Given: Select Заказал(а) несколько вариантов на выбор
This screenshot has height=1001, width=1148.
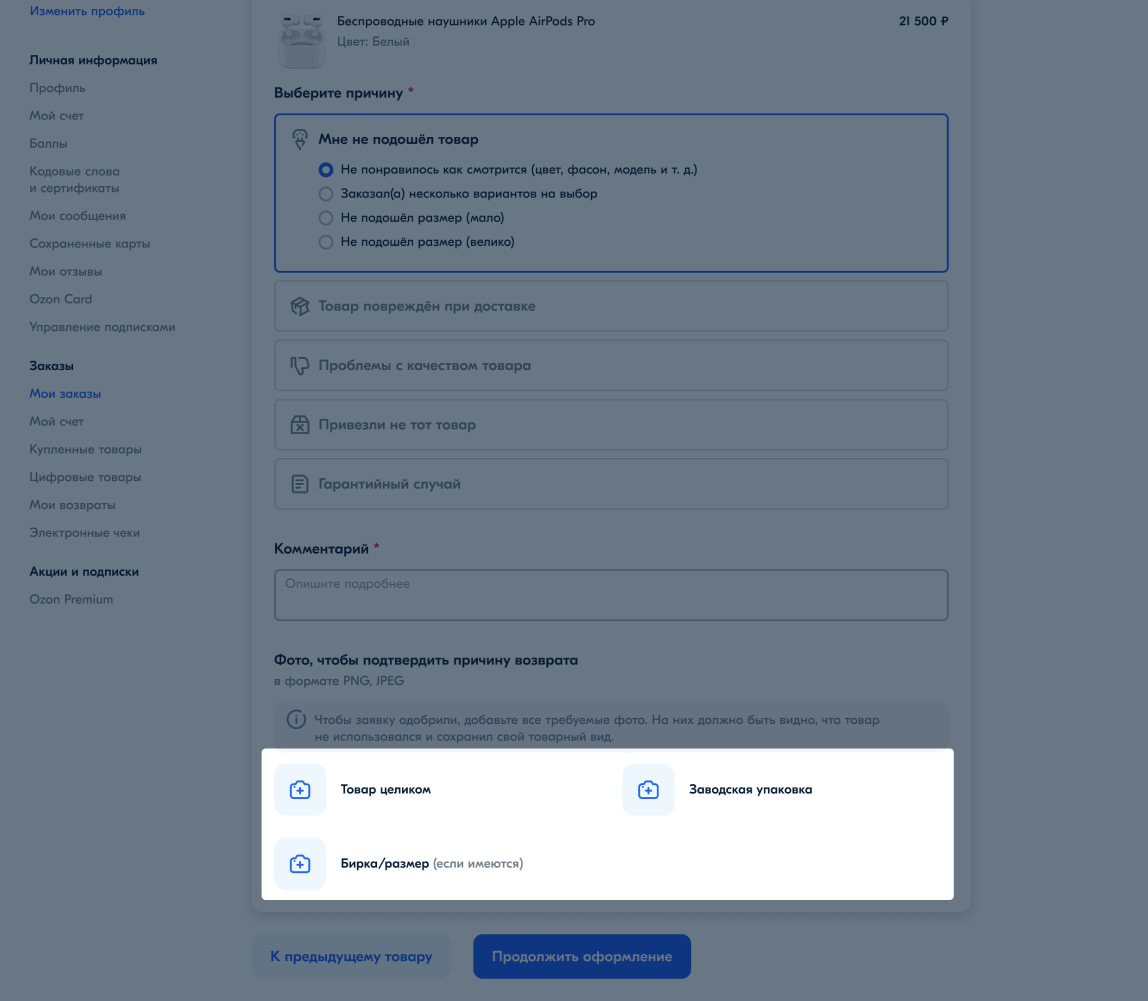Looking at the screenshot, I should point(458,194).
